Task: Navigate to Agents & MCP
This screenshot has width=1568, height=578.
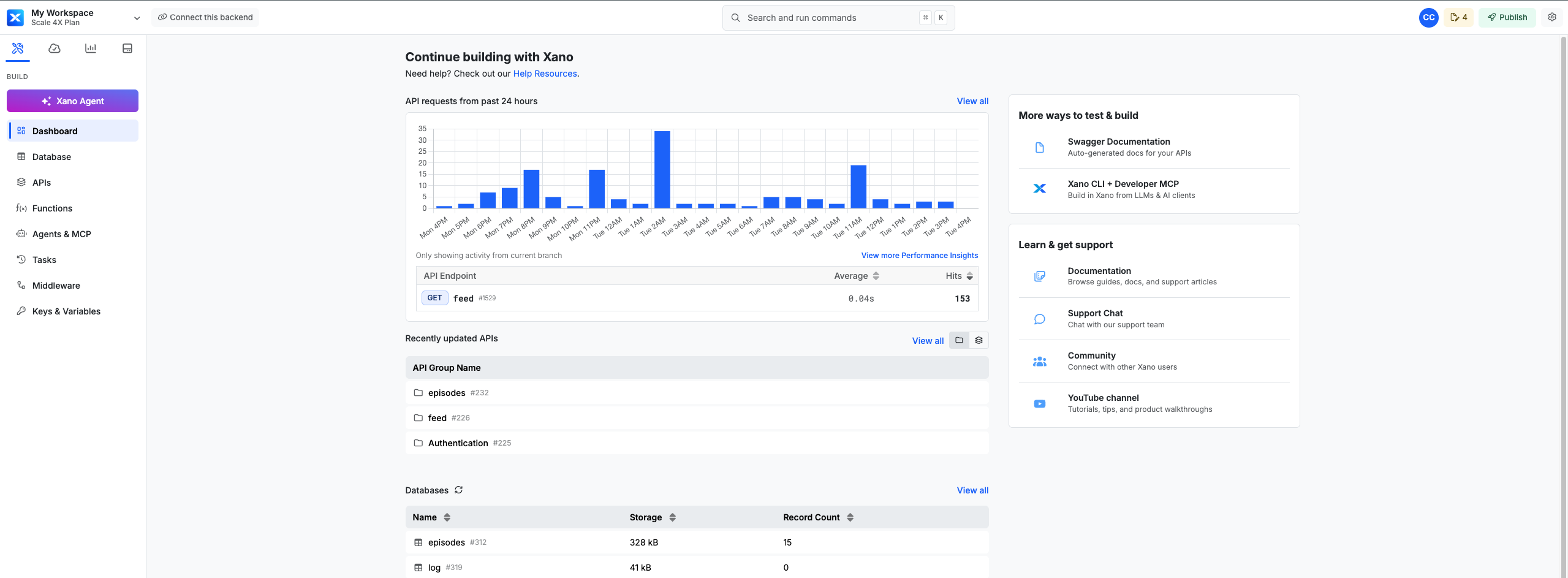Action: pyautogui.click(x=73, y=234)
